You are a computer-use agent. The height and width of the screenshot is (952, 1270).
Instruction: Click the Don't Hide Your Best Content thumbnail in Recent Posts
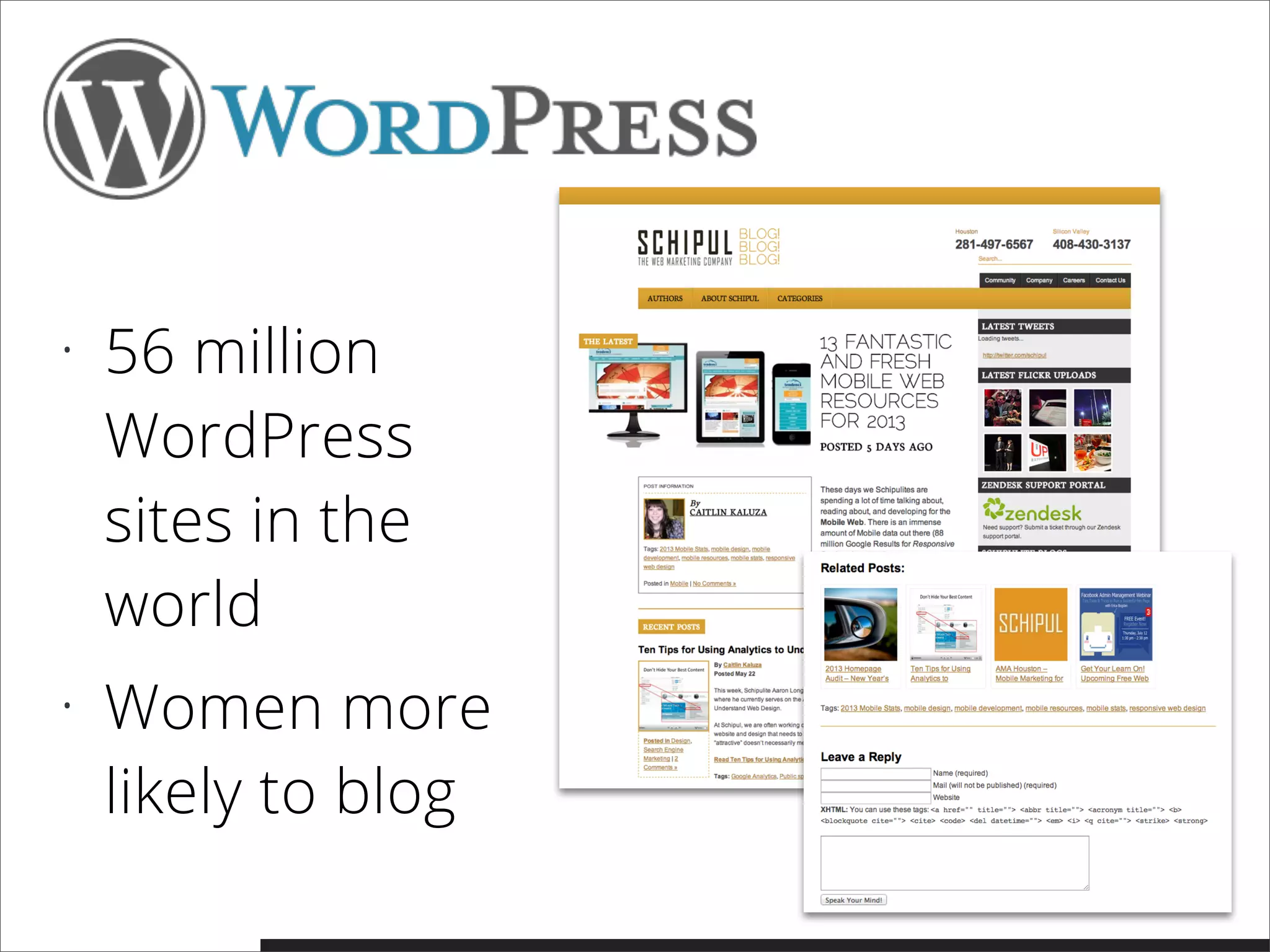click(673, 696)
